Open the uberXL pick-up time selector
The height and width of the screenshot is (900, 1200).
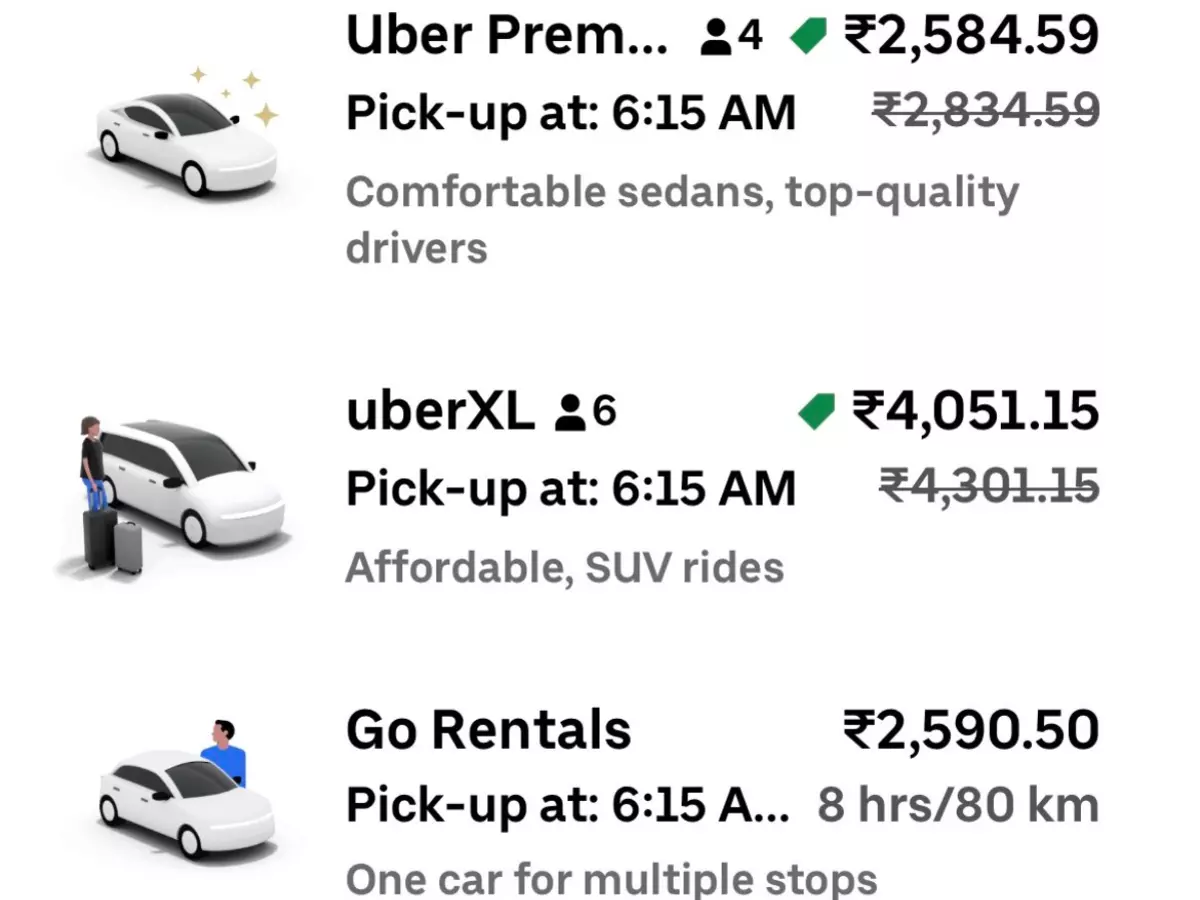[x=570, y=489]
